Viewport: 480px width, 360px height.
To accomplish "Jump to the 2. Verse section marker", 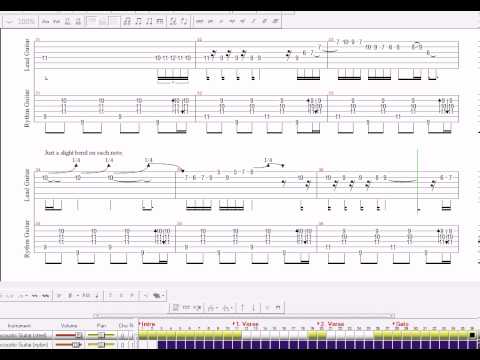I will [330, 324].
